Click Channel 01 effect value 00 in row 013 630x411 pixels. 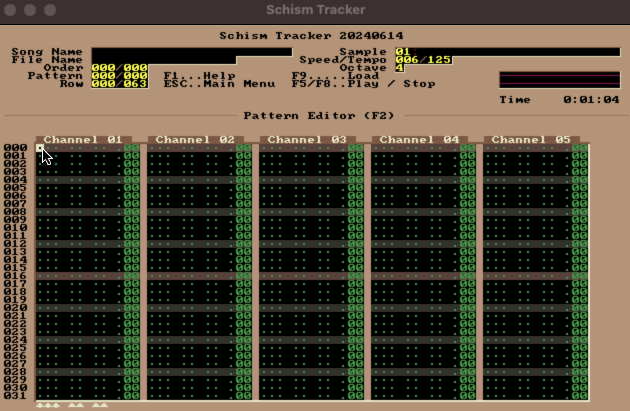pos(132,252)
